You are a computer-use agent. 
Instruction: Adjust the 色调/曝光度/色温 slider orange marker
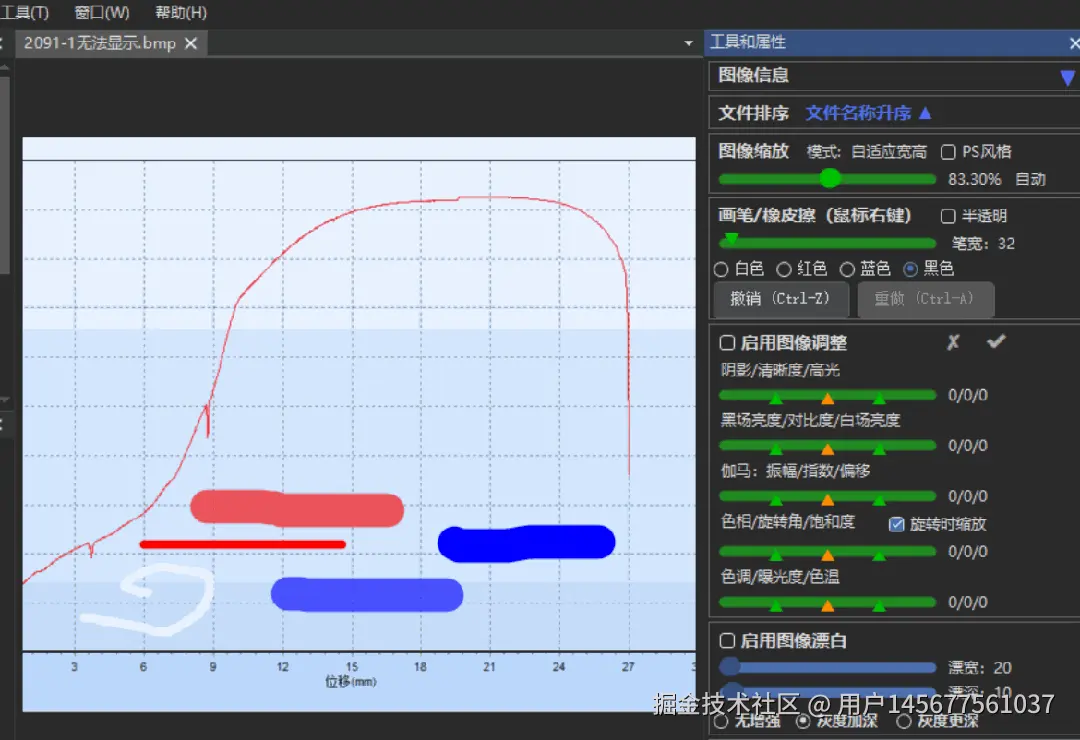pos(828,606)
